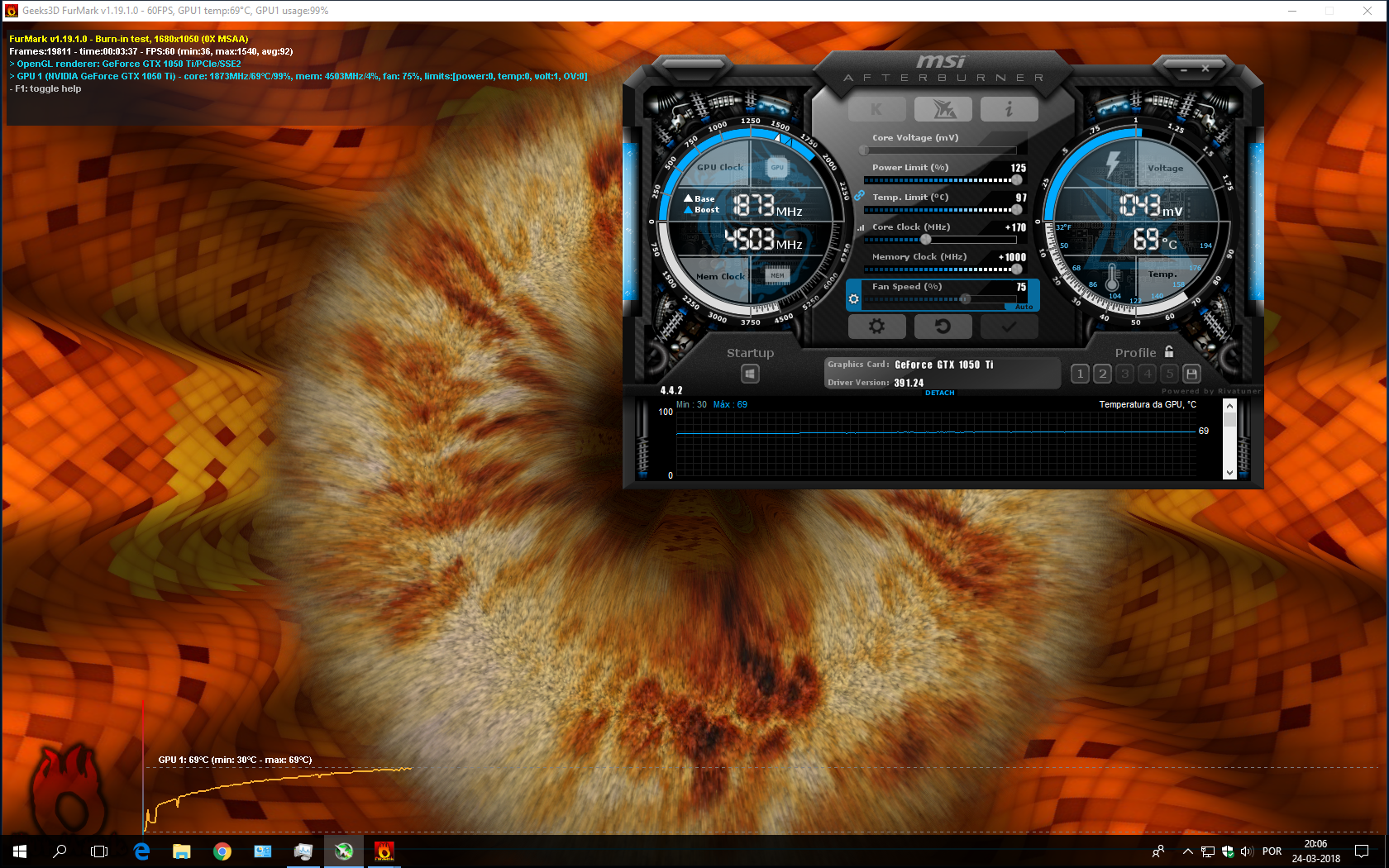Screen dimensions: 1389x868
Task: Click the FurMark flame logo
Action: click(x=69, y=790)
